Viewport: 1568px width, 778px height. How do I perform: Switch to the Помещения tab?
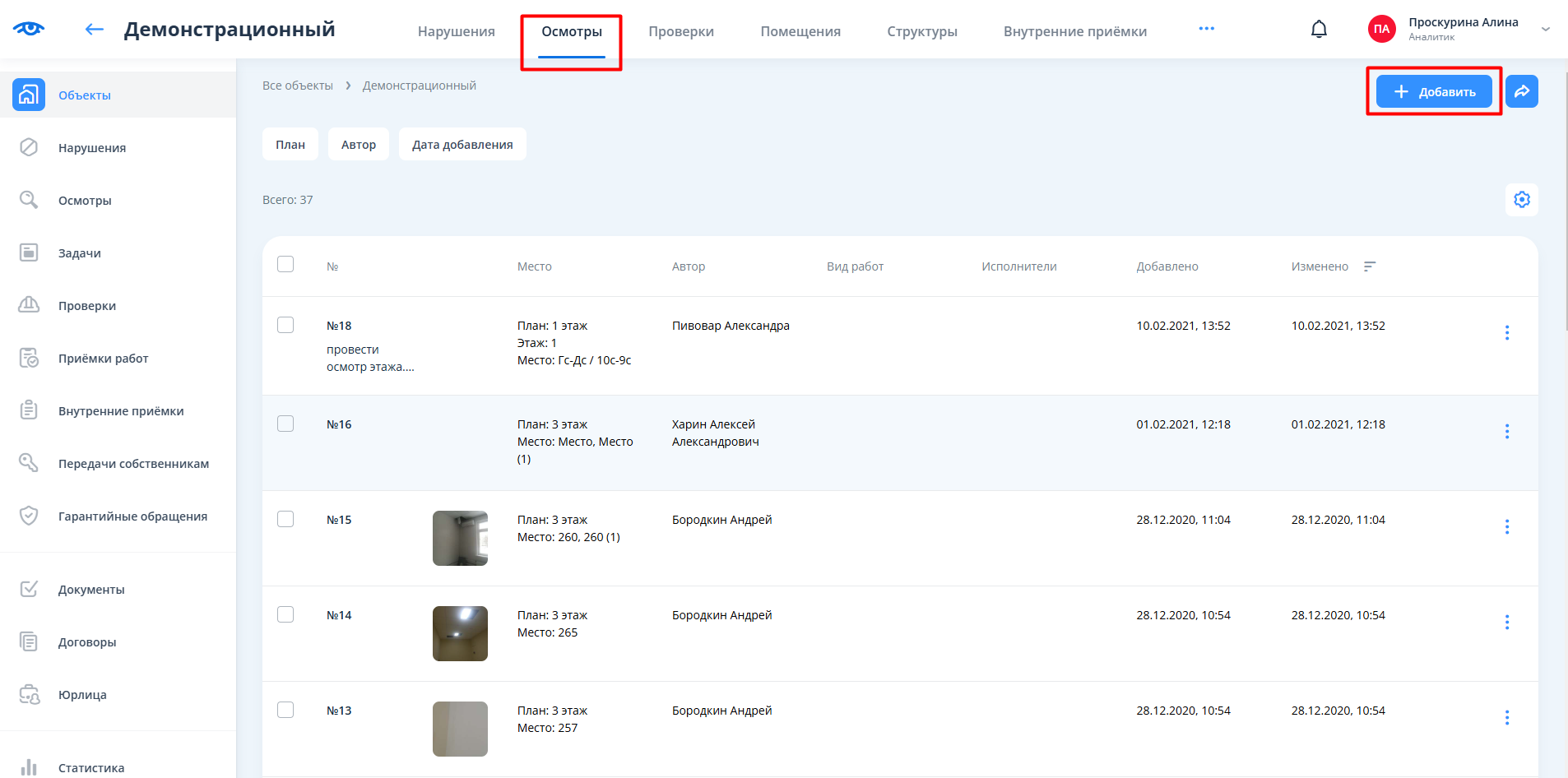point(800,31)
